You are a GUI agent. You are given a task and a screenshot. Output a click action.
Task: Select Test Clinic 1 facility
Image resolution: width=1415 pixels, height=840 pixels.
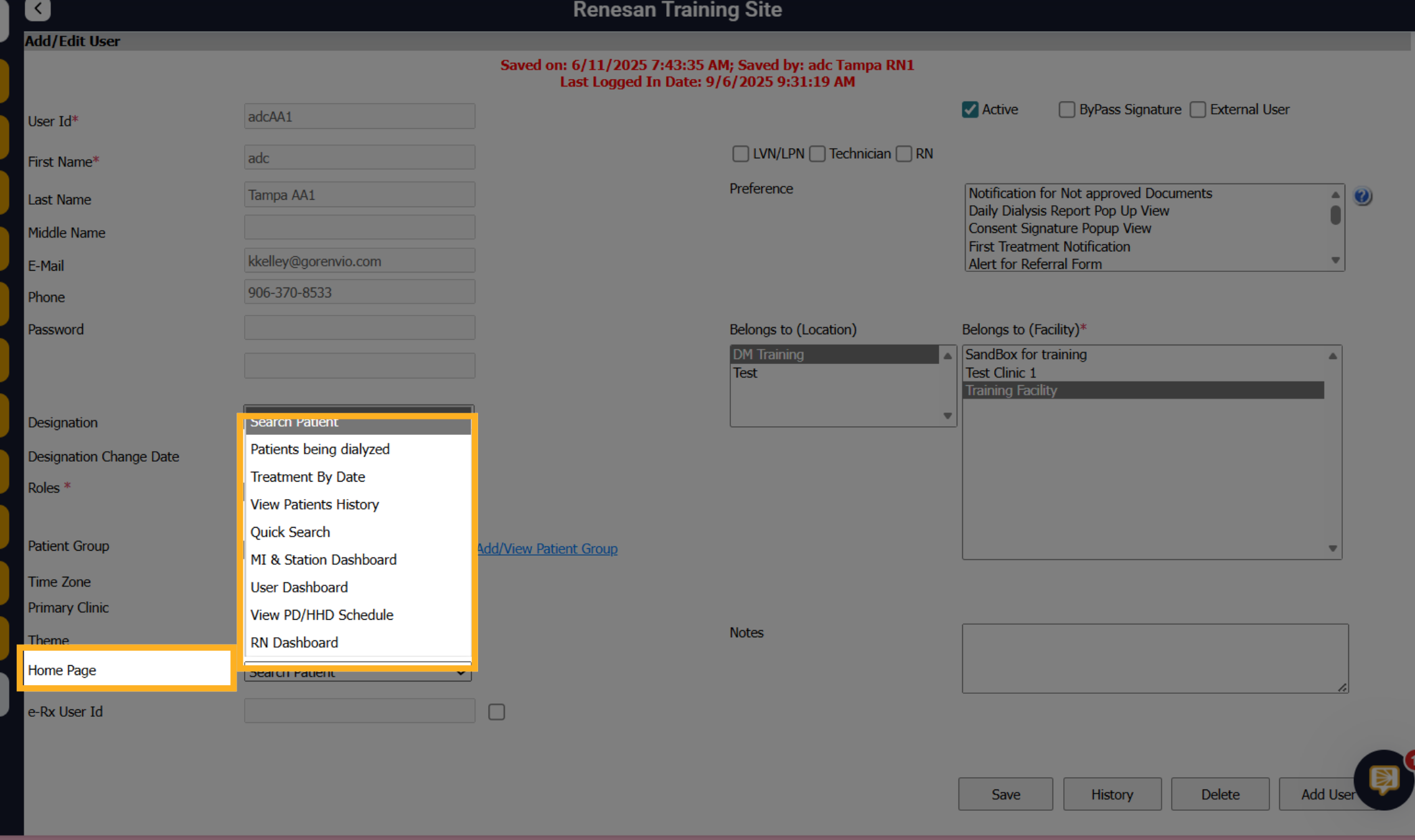pyautogui.click(x=1144, y=373)
